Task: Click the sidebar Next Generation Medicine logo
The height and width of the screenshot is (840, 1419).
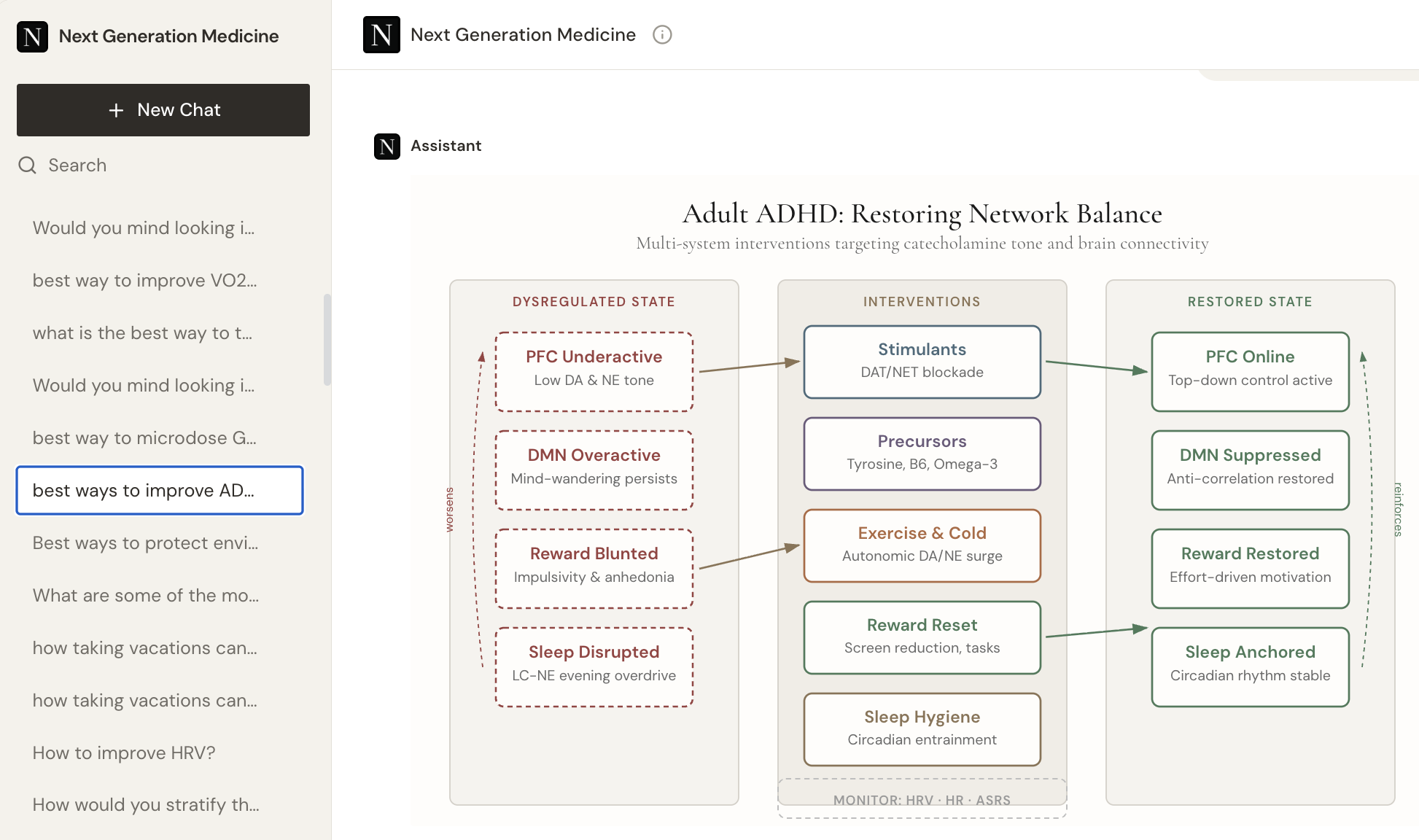Action: [32, 36]
